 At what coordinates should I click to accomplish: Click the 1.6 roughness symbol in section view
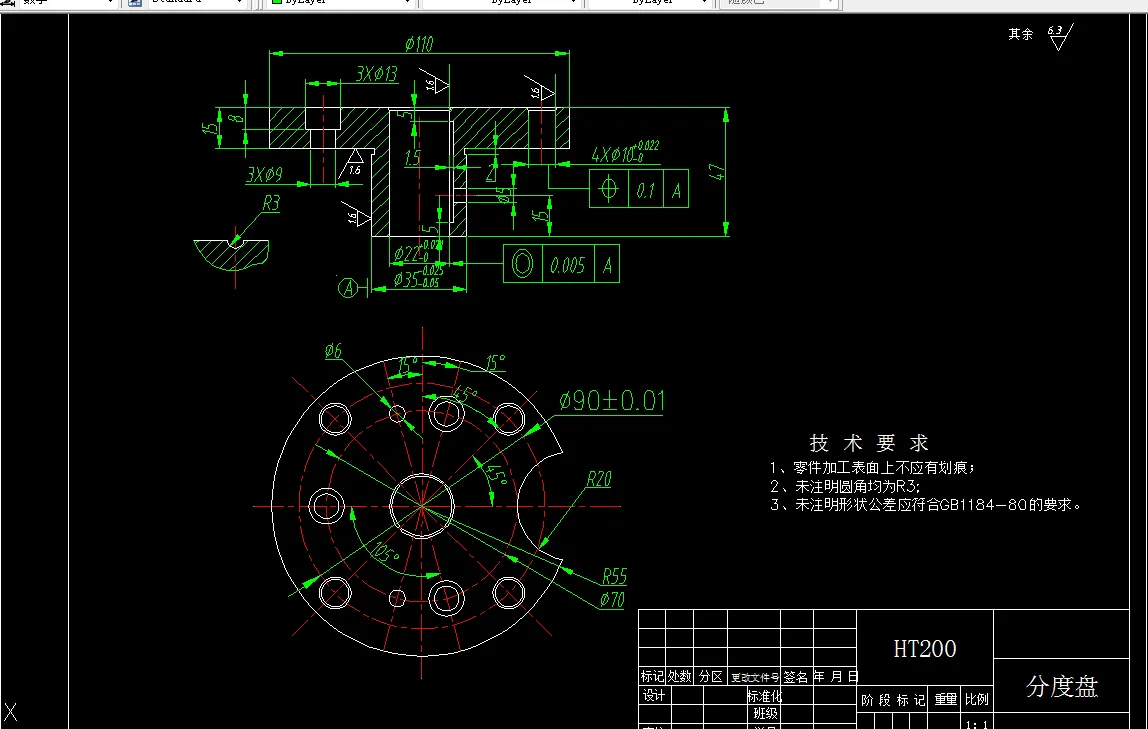[x=355, y=163]
